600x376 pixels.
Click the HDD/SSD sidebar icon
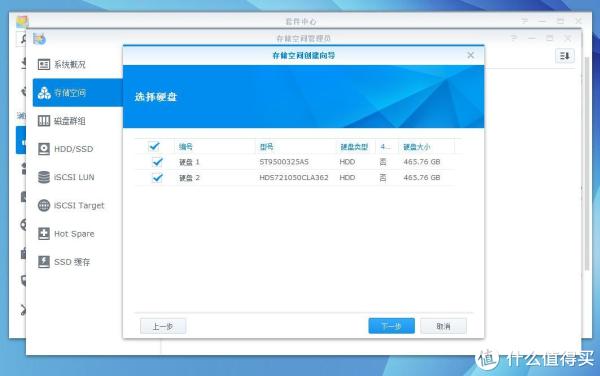(x=44, y=149)
